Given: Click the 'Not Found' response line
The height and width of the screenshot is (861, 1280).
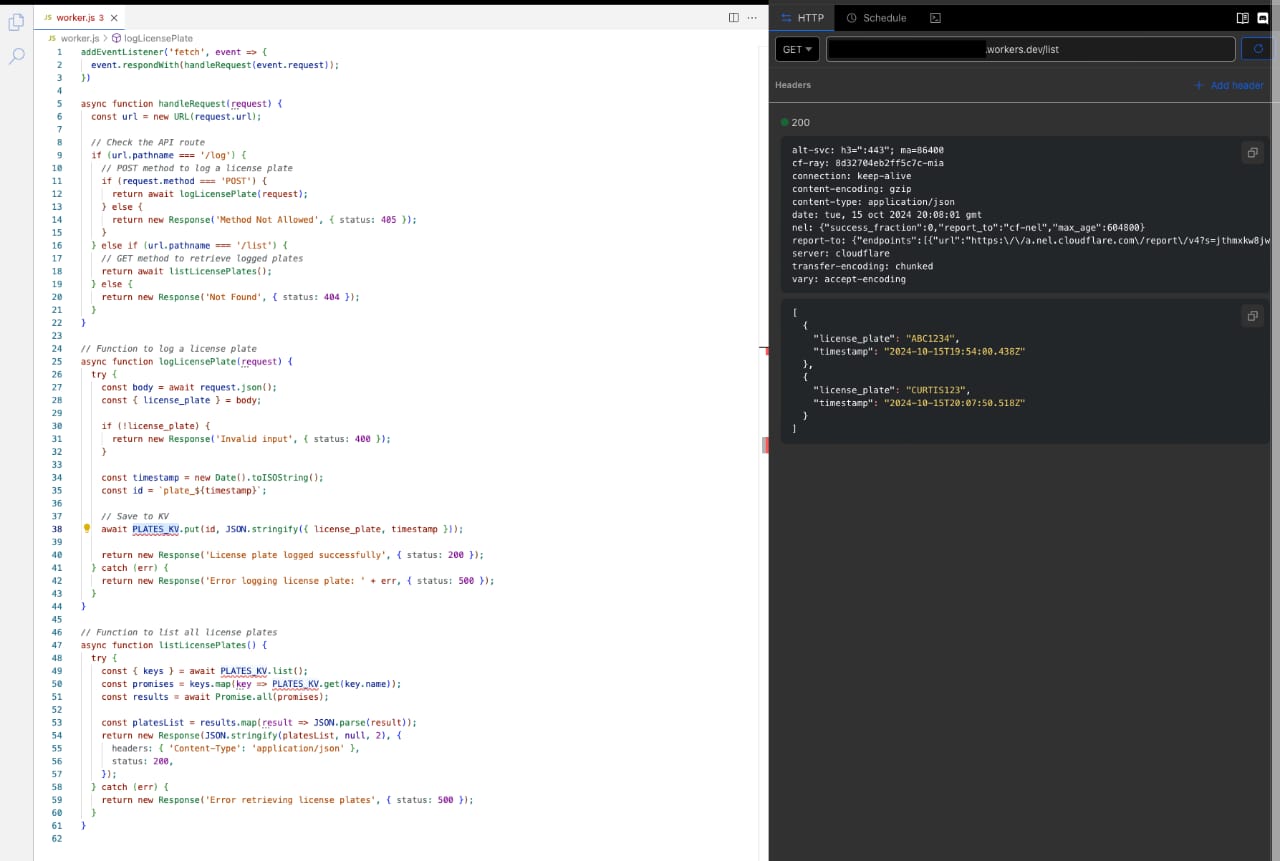Looking at the screenshot, I should 230,298.
